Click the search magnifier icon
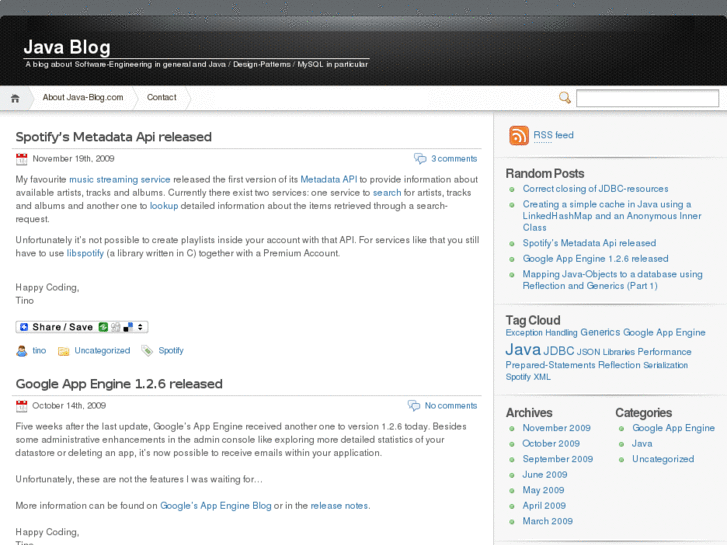Viewport: 727px width, 545px height. click(x=565, y=97)
